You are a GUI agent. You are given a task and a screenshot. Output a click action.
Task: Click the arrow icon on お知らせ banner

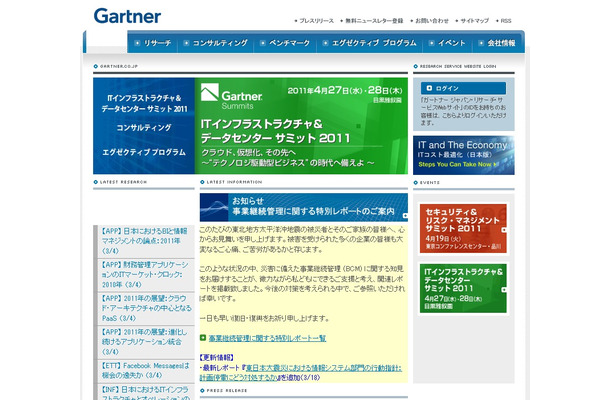pyautogui.click(x=405, y=215)
